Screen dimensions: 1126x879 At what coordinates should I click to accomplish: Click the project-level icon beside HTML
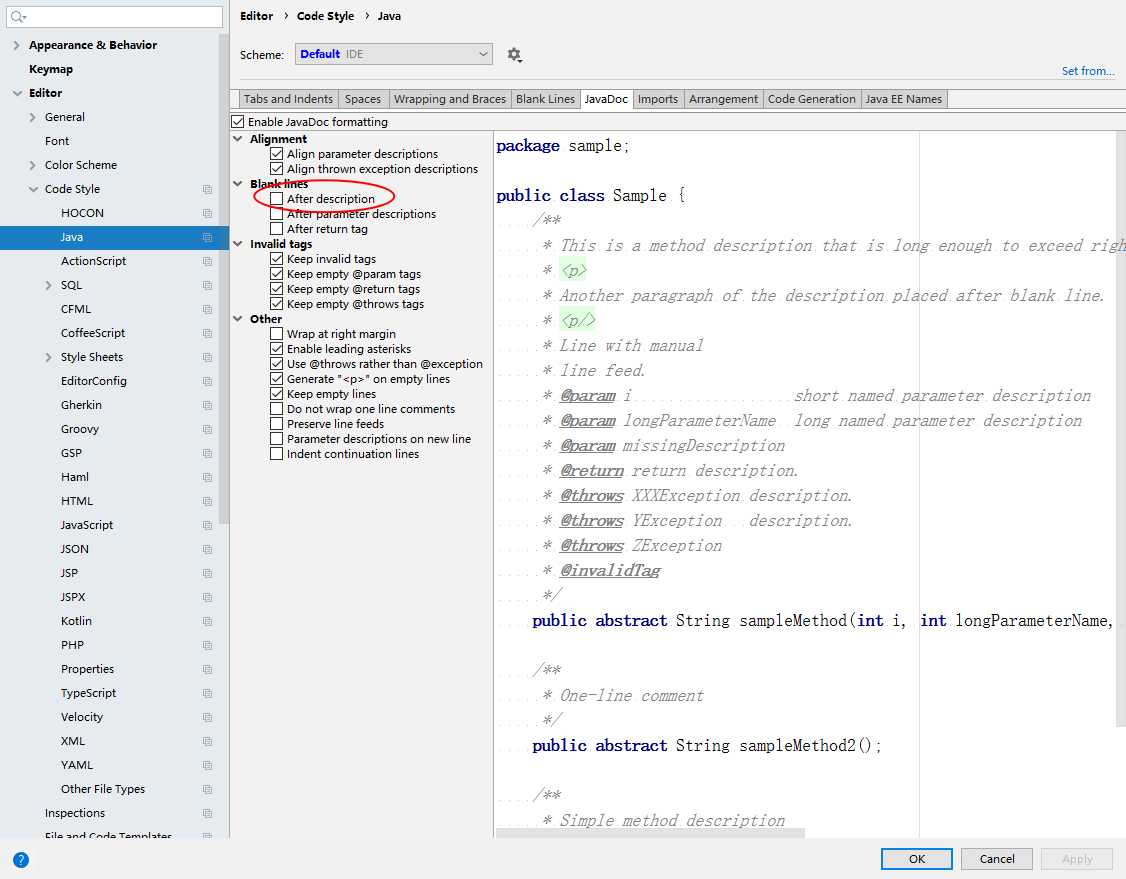point(208,501)
